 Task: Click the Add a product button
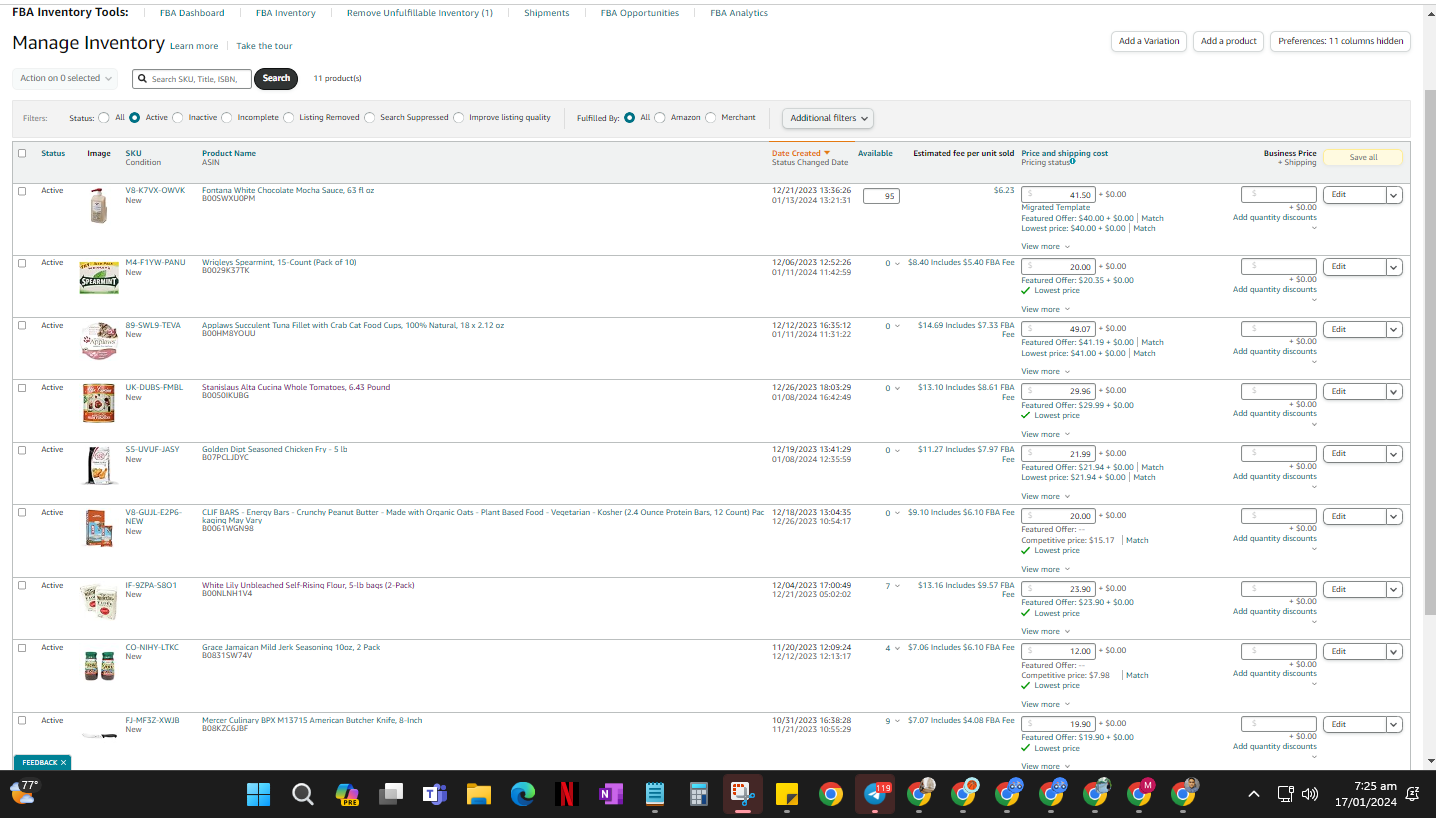click(x=1228, y=41)
